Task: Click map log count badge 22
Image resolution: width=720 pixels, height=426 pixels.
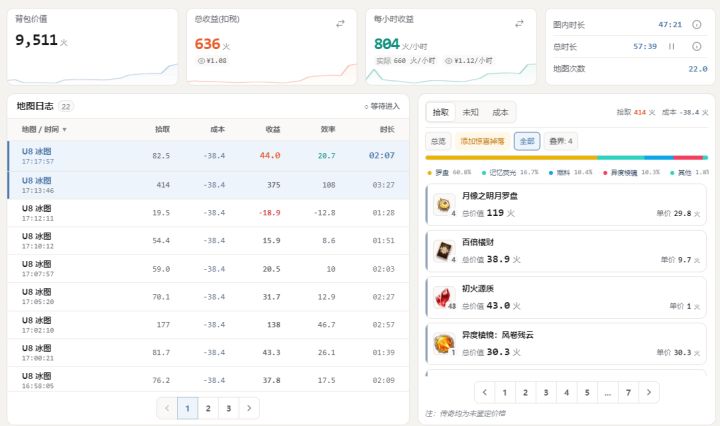Action: [x=66, y=106]
